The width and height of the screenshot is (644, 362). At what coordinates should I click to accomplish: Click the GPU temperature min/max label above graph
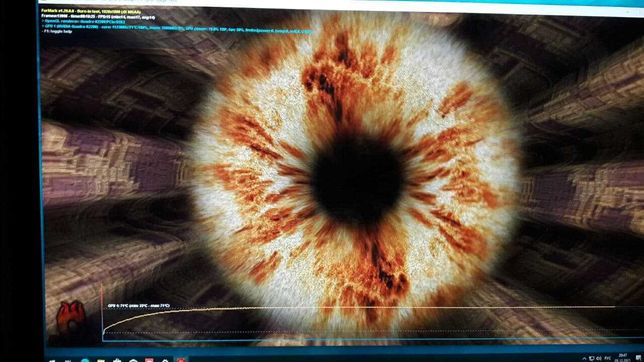coord(139,306)
